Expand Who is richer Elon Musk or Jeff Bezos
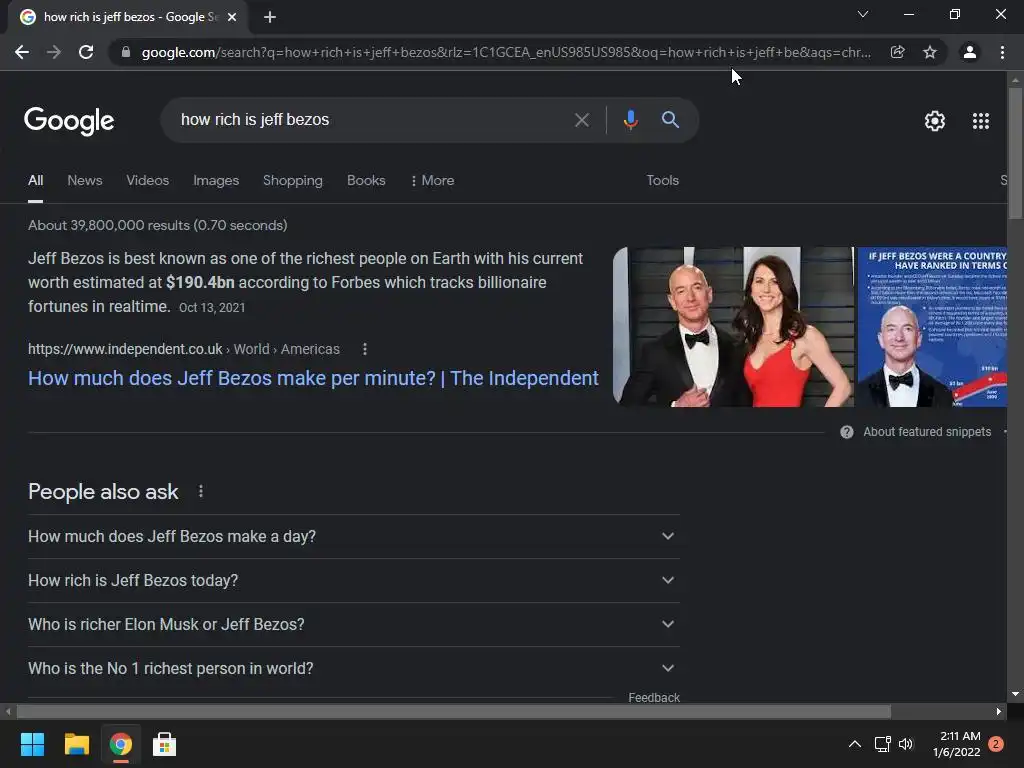The image size is (1024, 768). coord(353,624)
